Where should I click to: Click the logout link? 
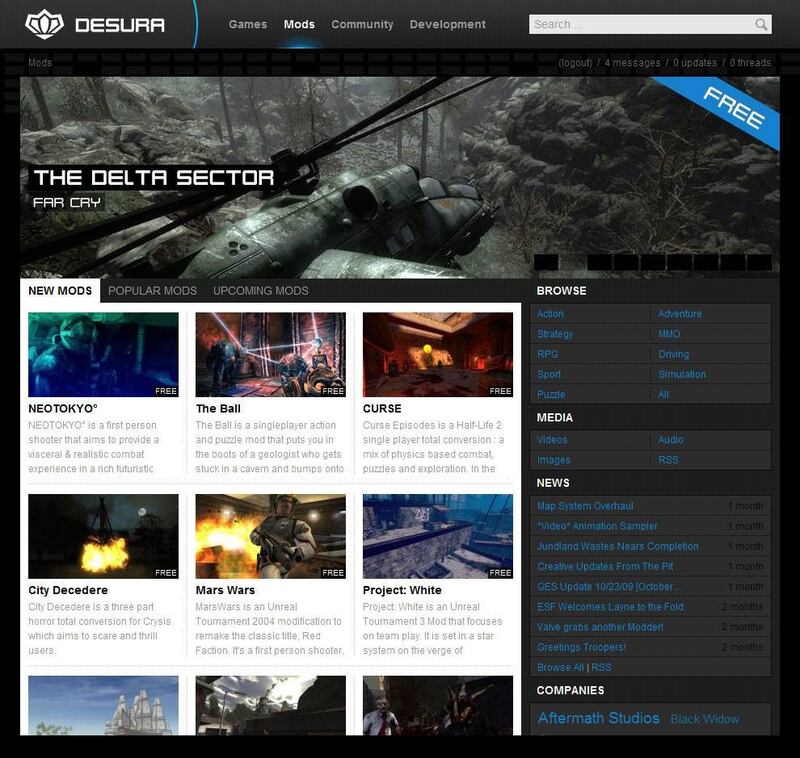pyautogui.click(x=575, y=63)
